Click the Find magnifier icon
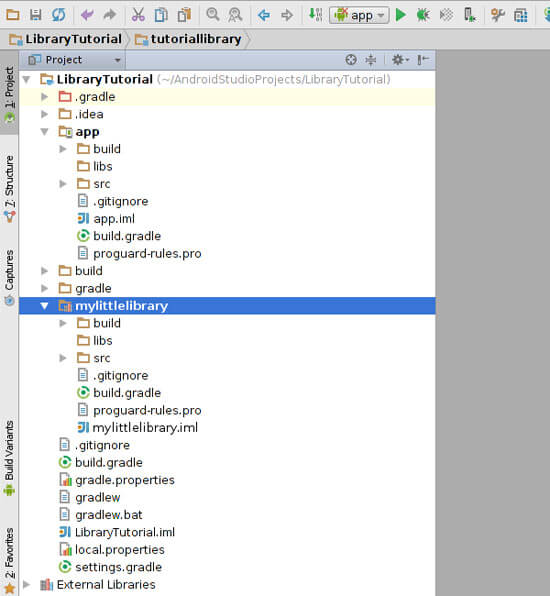Screen dimensions: 550x596 [212, 15]
